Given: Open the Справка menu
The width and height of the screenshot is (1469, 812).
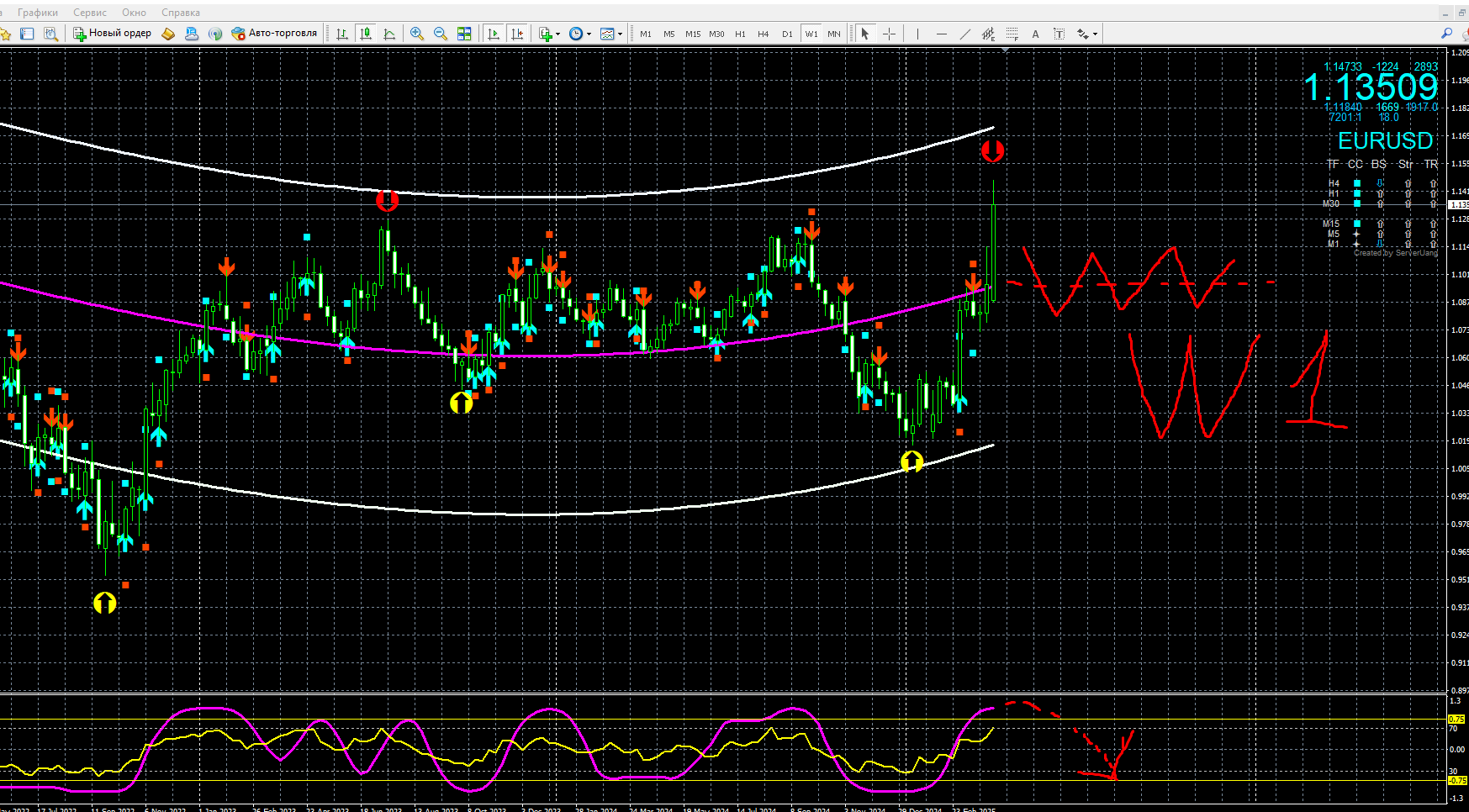Looking at the screenshot, I should 180,13.
